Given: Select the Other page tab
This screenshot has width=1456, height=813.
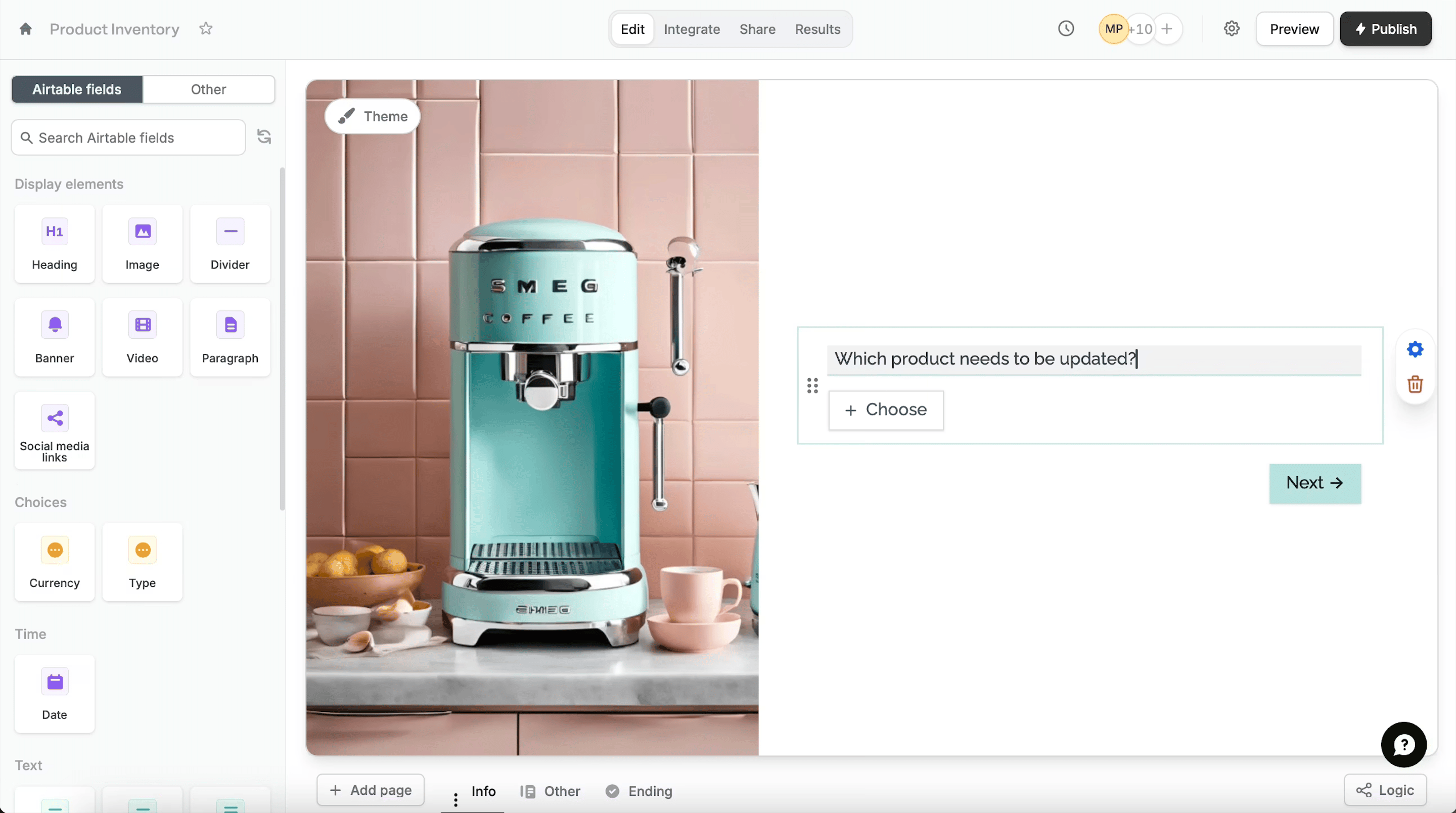Looking at the screenshot, I should click(x=551, y=791).
